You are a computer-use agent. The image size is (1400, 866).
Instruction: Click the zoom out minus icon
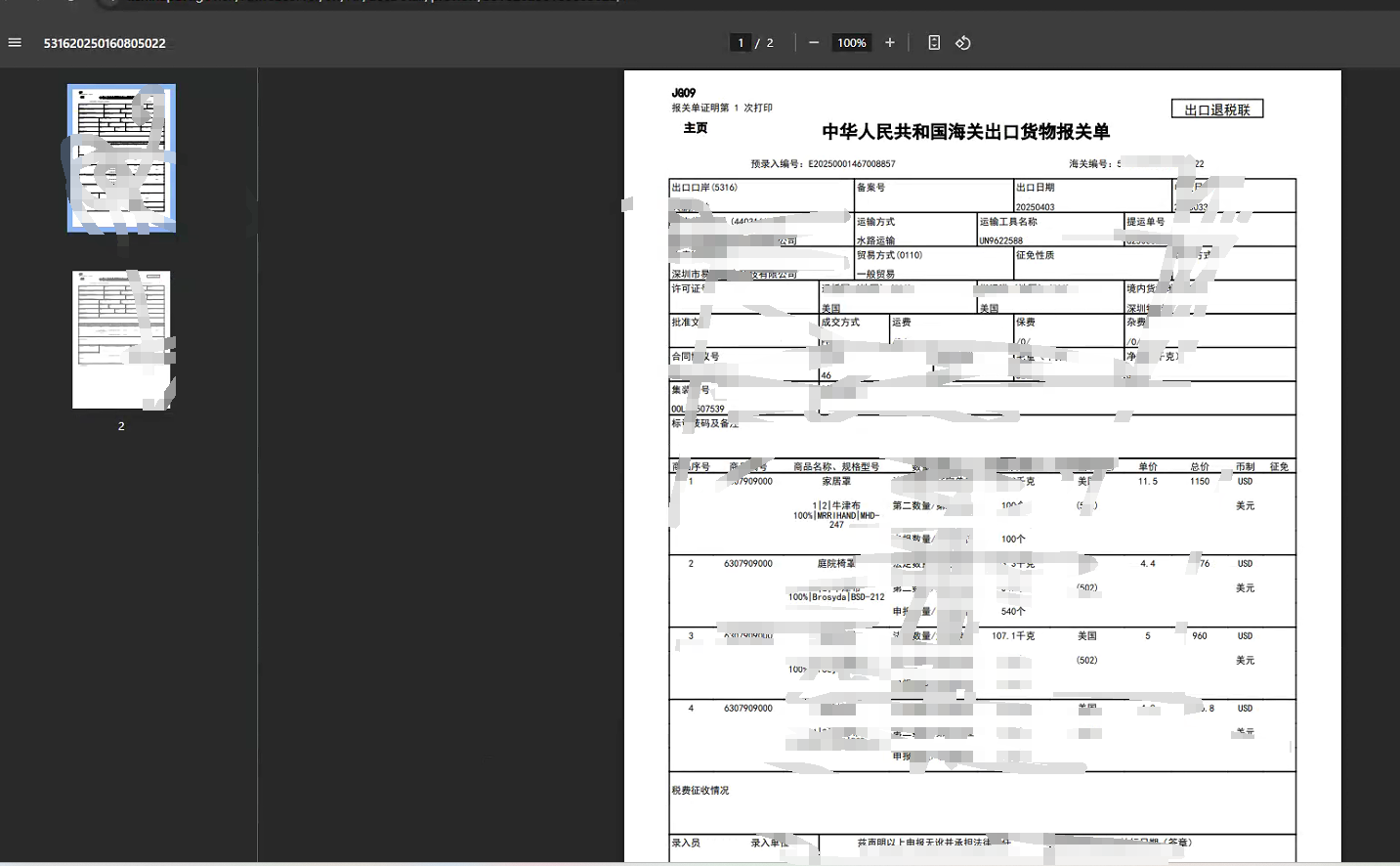click(x=814, y=43)
